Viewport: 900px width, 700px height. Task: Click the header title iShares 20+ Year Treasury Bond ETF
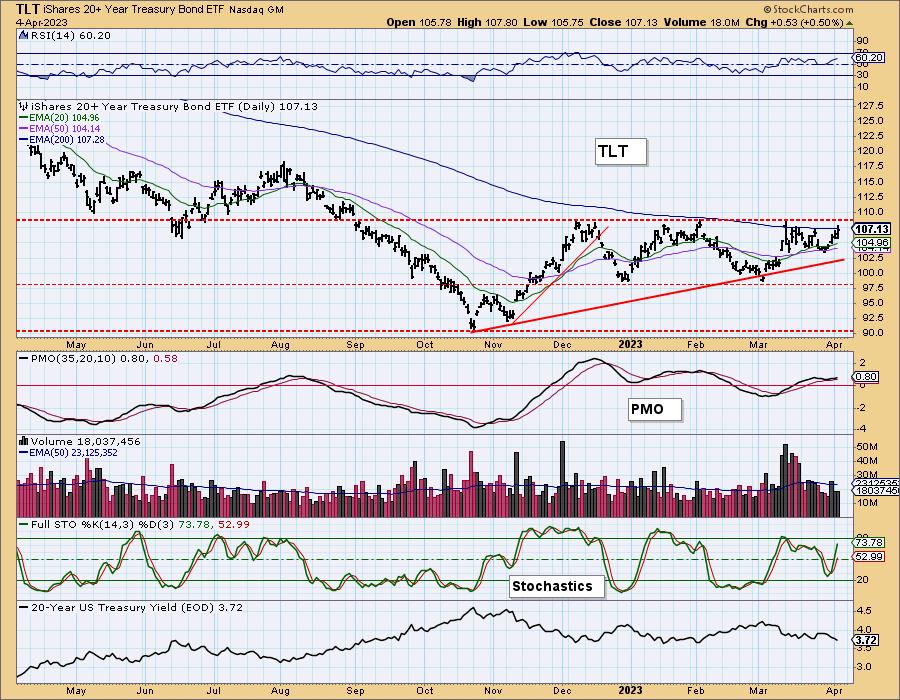135,10
